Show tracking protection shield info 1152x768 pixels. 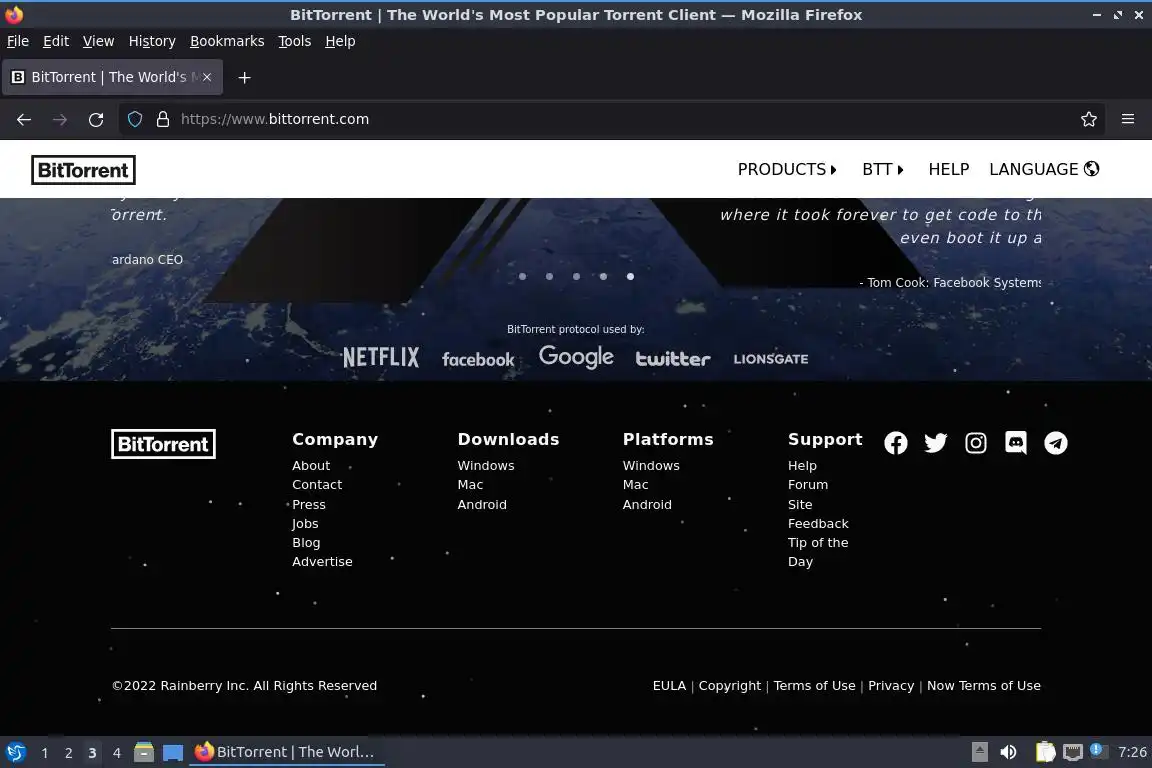point(134,119)
